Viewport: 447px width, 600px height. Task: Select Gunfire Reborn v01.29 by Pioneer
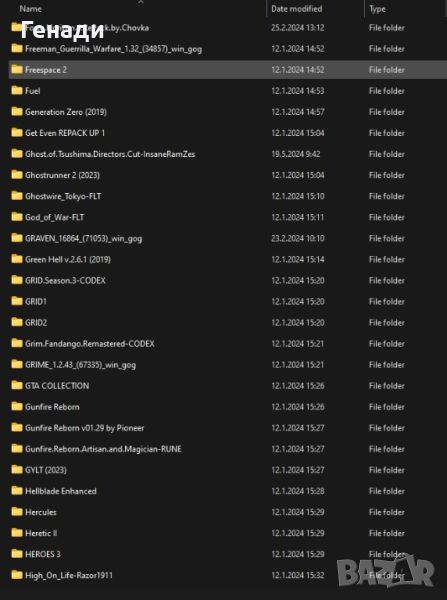[x=85, y=428]
